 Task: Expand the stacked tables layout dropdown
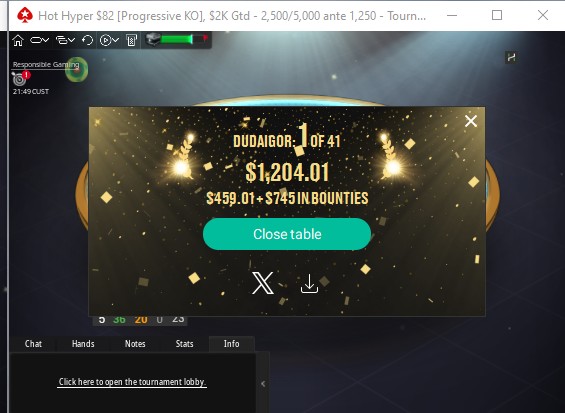pyautogui.click(x=65, y=40)
